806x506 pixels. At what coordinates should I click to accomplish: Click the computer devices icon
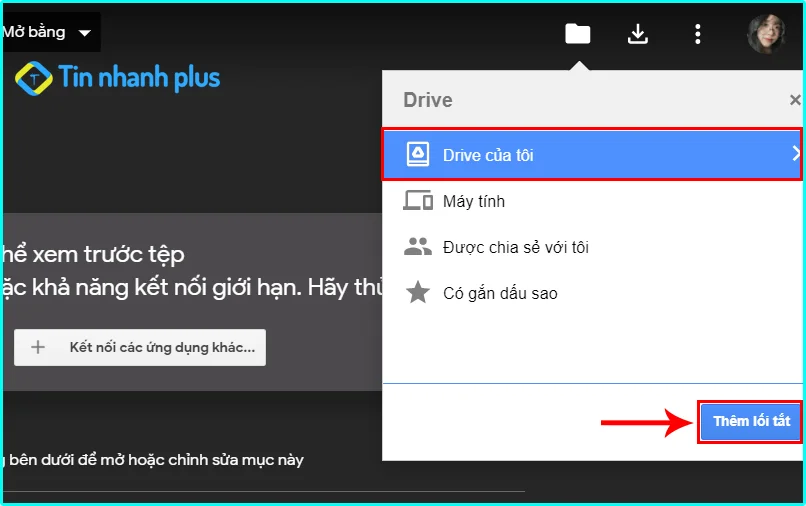pyautogui.click(x=418, y=201)
